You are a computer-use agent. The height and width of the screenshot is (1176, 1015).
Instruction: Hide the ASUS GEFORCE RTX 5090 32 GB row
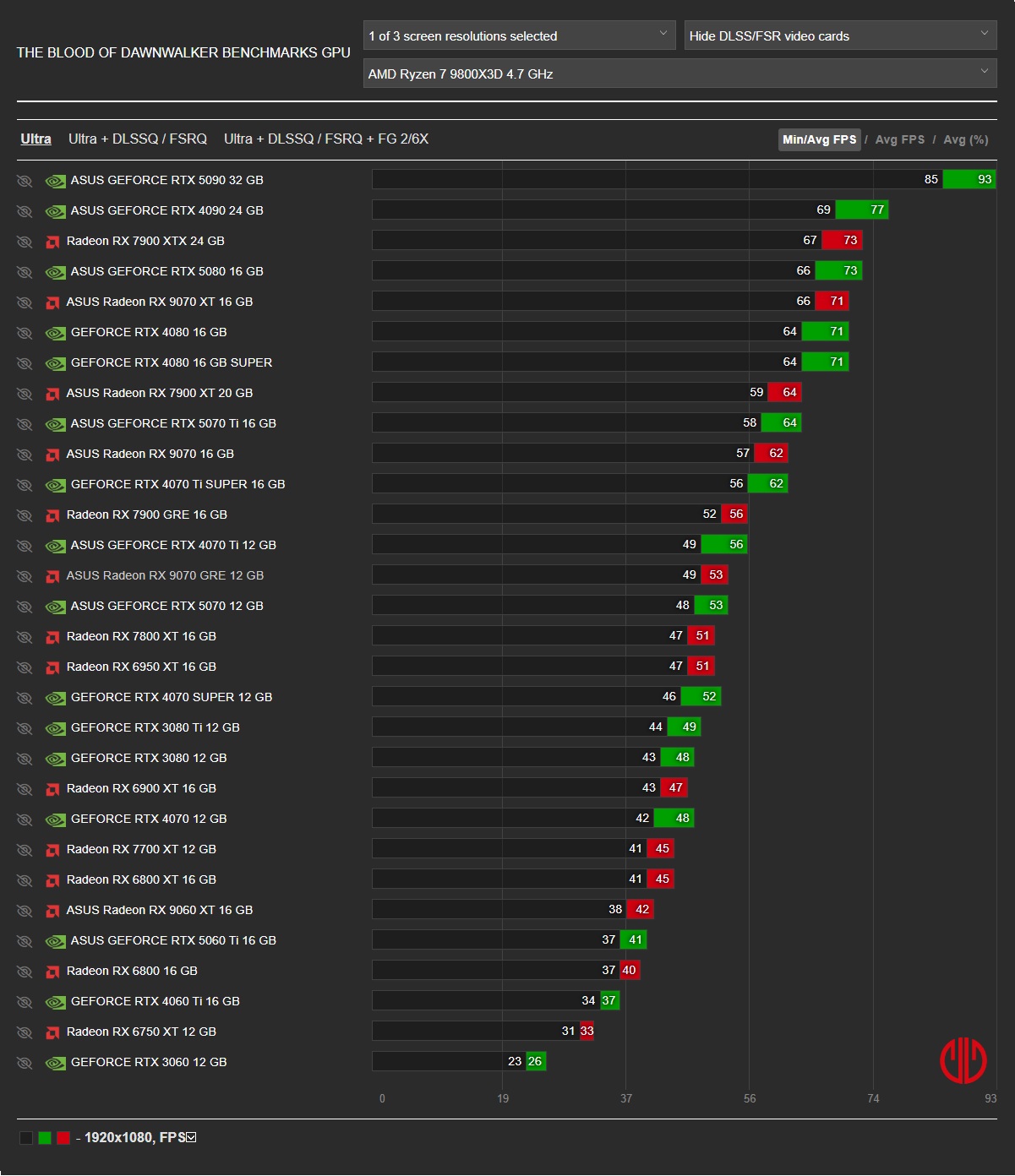(x=25, y=181)
